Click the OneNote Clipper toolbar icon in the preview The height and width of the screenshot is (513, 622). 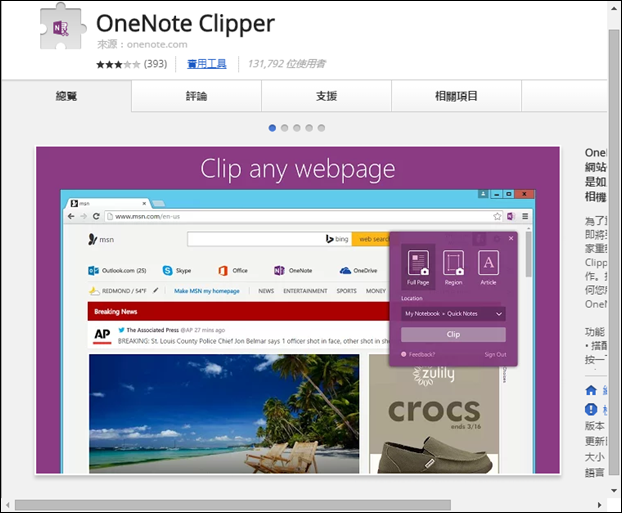click(x=511, y=216)
